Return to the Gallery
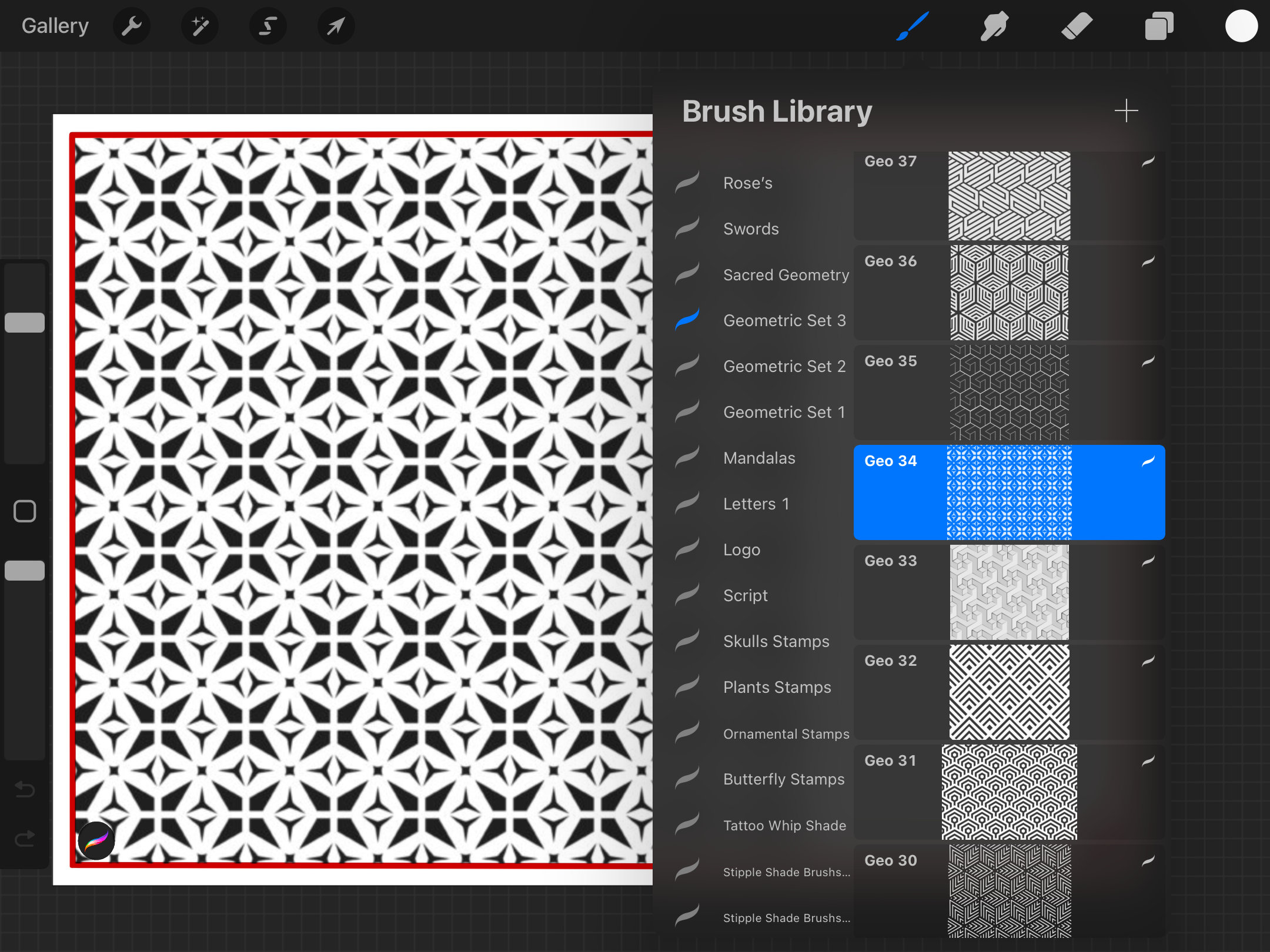Viewport: 1270px width, 952px height. click(55, 26)
